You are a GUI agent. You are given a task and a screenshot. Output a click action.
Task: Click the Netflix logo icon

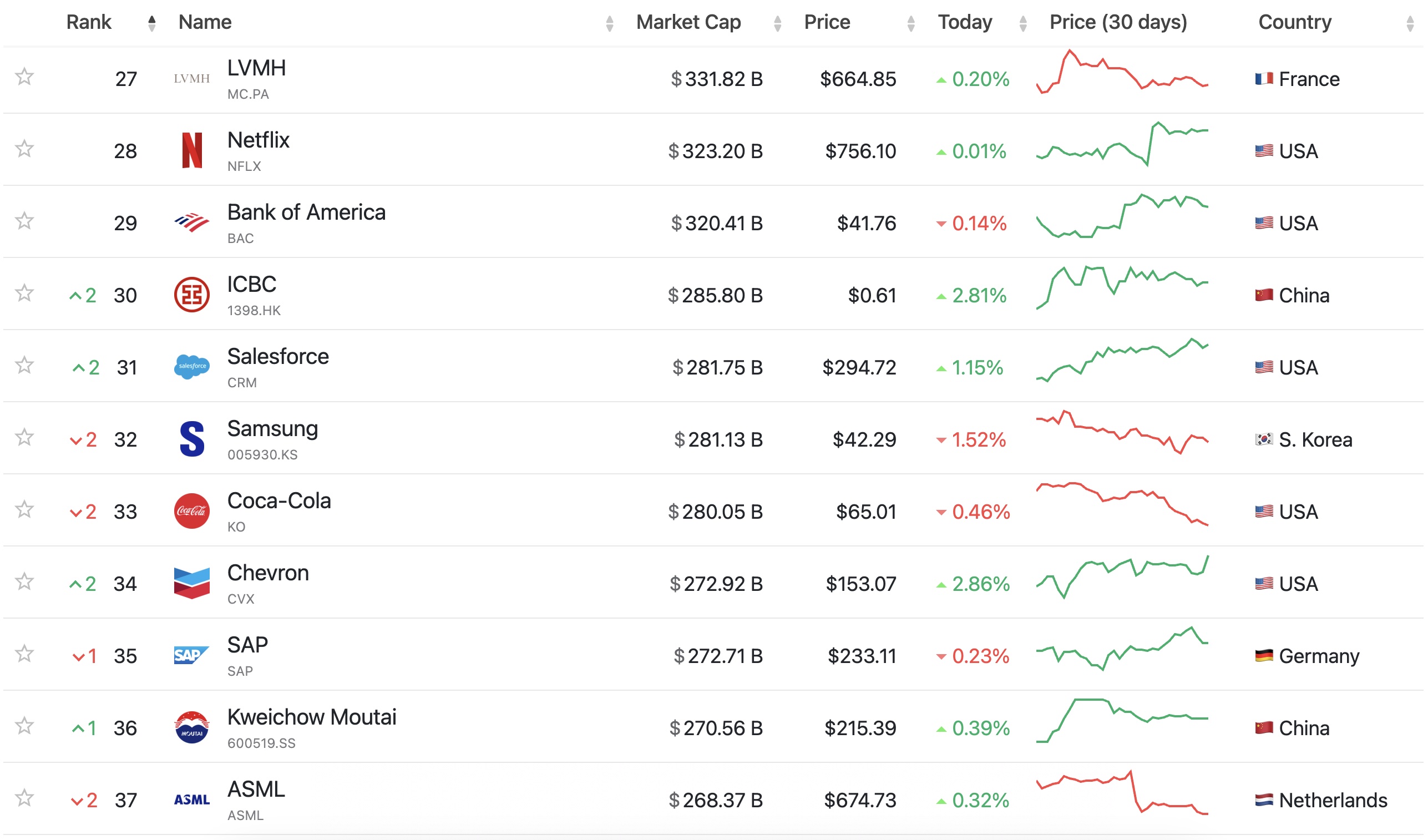click(x=191, y=150)
